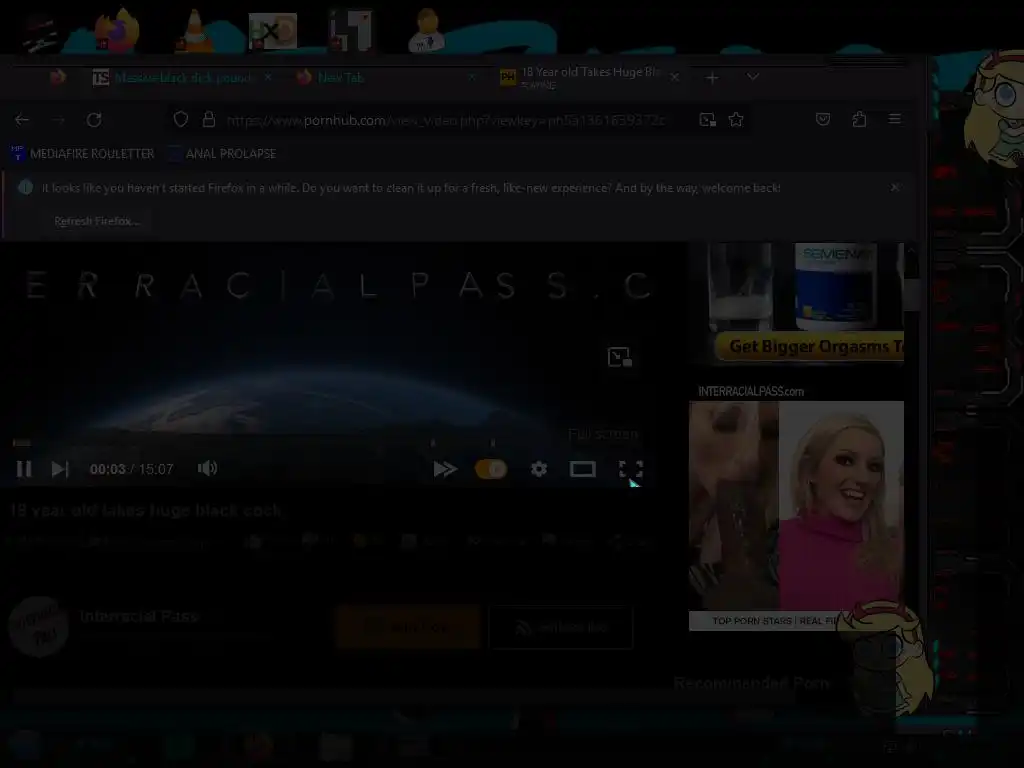Seek using the video progress bar
Screen dimensions: 1024x768
pos(327,443)
